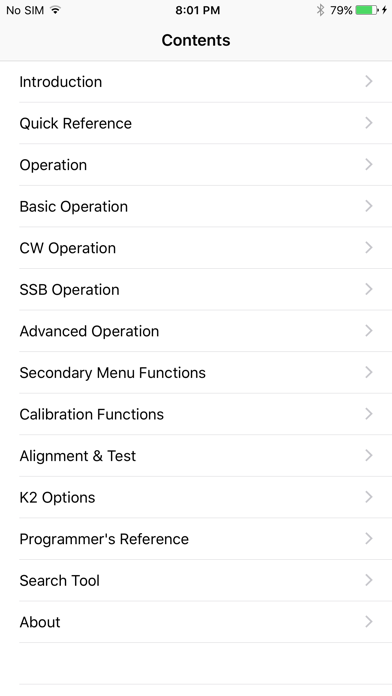The image size is (392, 696).
Task: Open the Introduction section
Action: tap(196, 82)
